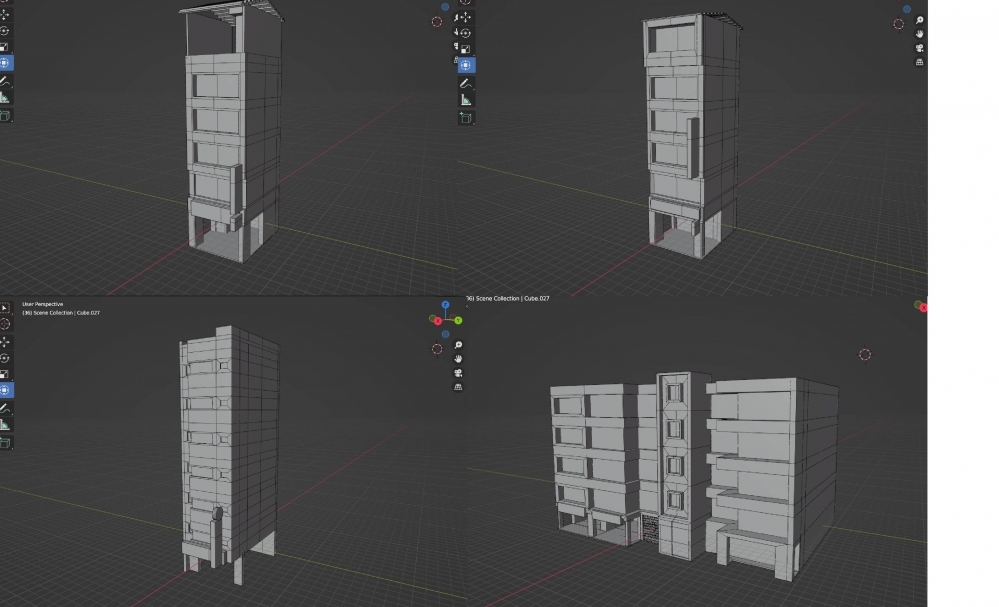Click the zoom magnifier in top-right viewport
999x607 pixels.
919,20
